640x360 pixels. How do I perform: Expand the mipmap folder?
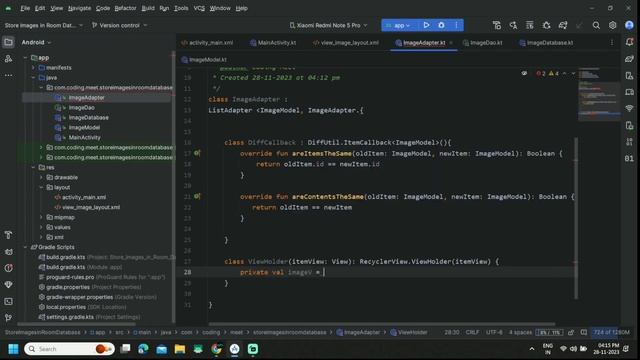pyautogui.click(x=41, y=217)
